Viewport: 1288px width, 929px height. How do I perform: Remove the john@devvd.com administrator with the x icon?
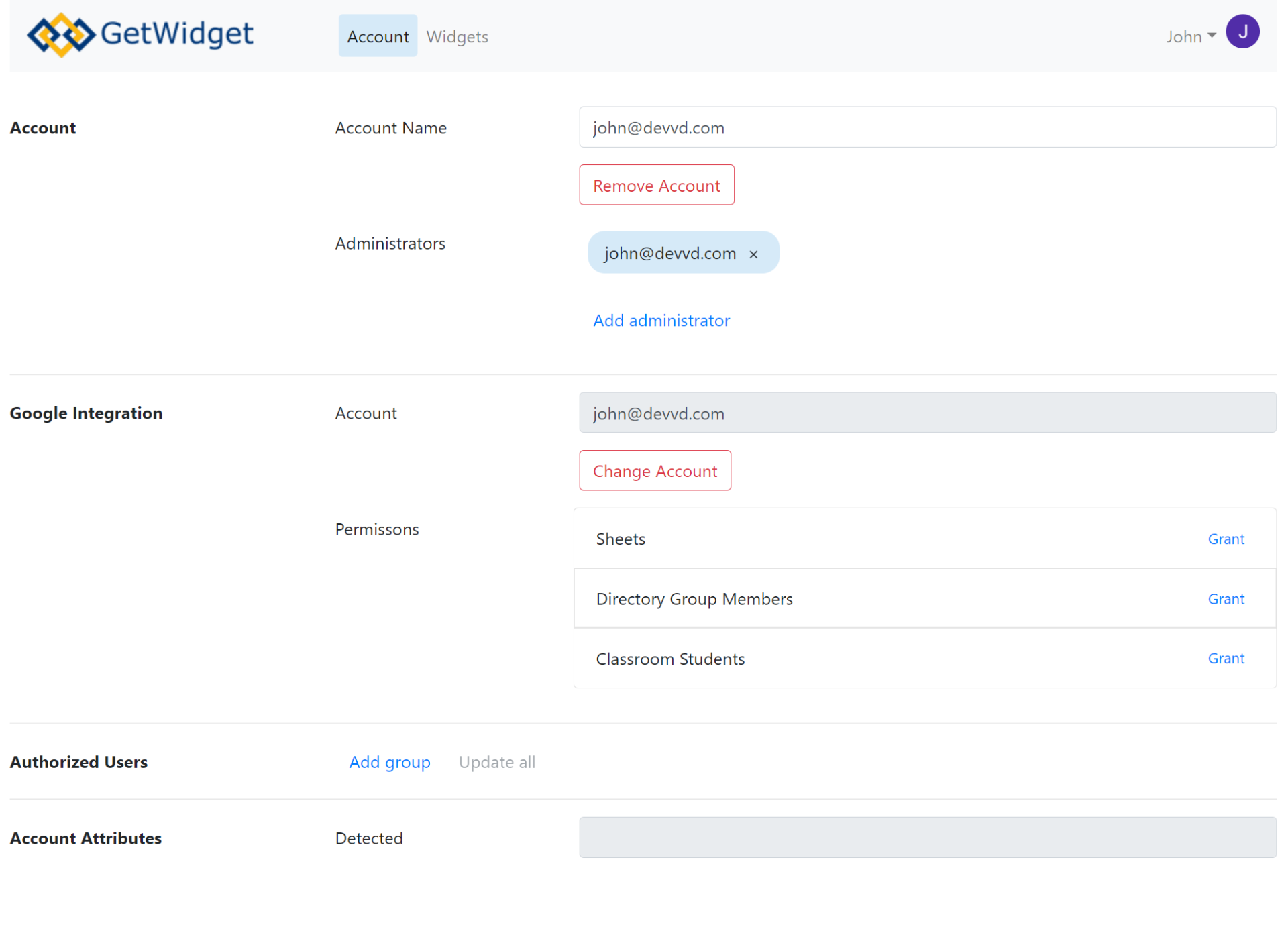point(753,254)
